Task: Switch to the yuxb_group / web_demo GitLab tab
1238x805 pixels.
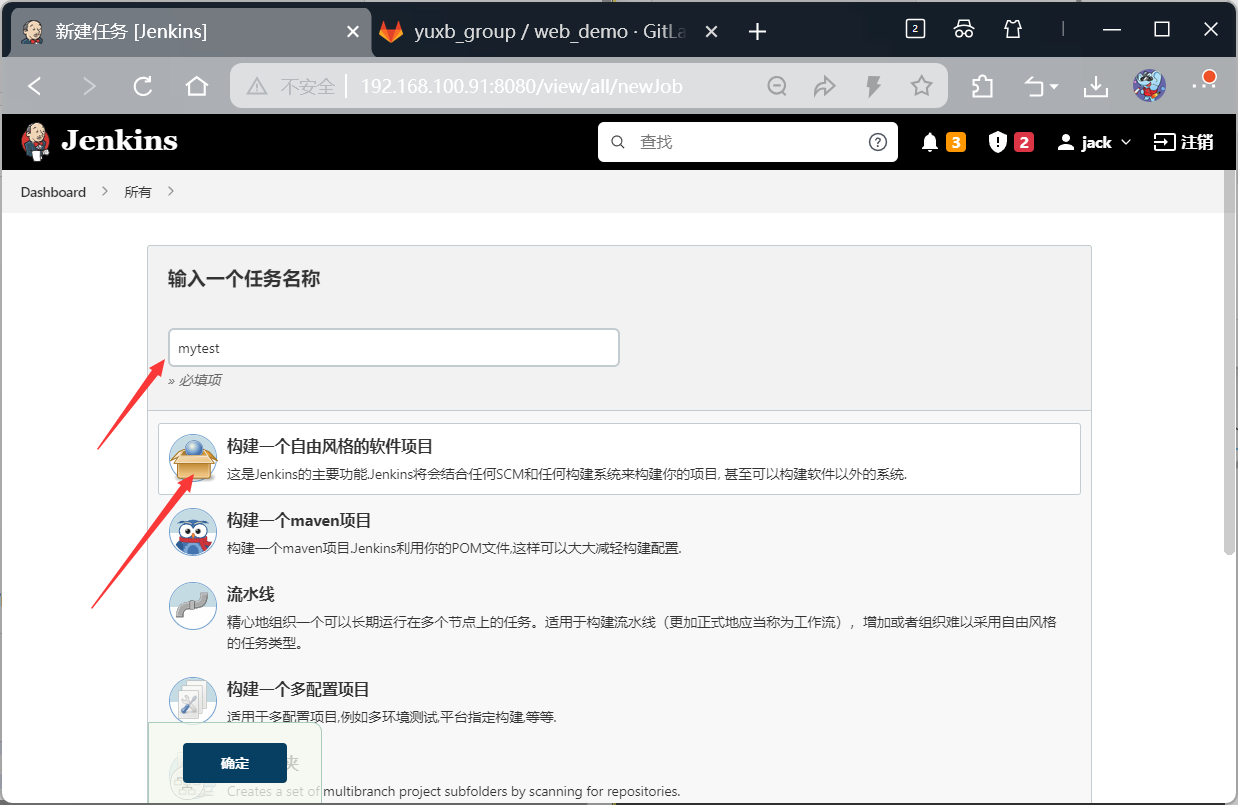Action: 548,32
